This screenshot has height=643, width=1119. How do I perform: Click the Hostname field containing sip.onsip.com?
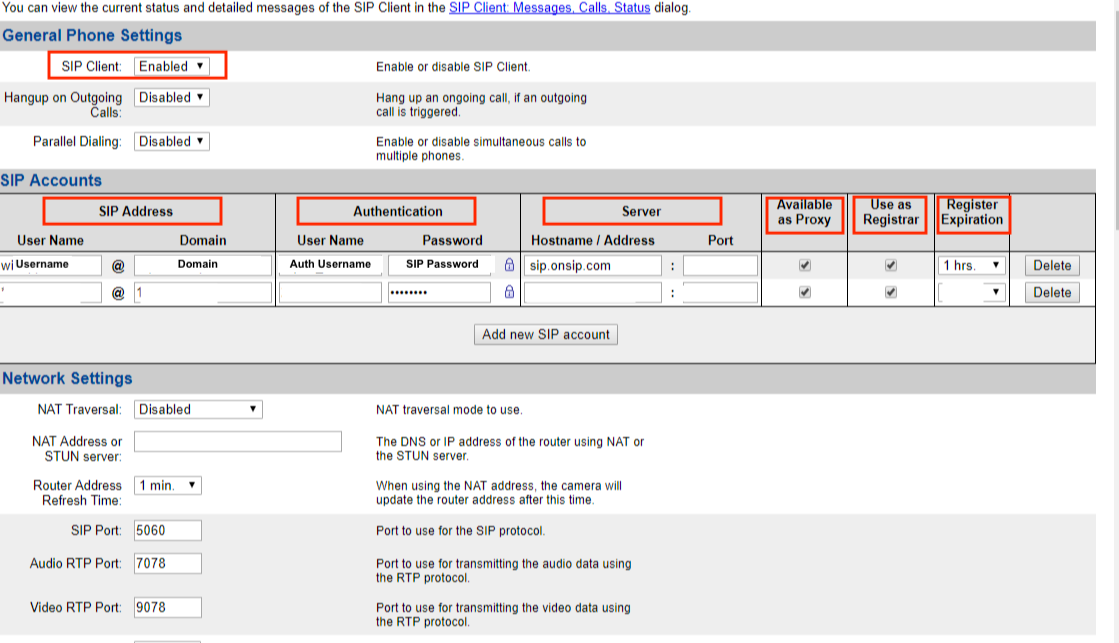(593, 265)
